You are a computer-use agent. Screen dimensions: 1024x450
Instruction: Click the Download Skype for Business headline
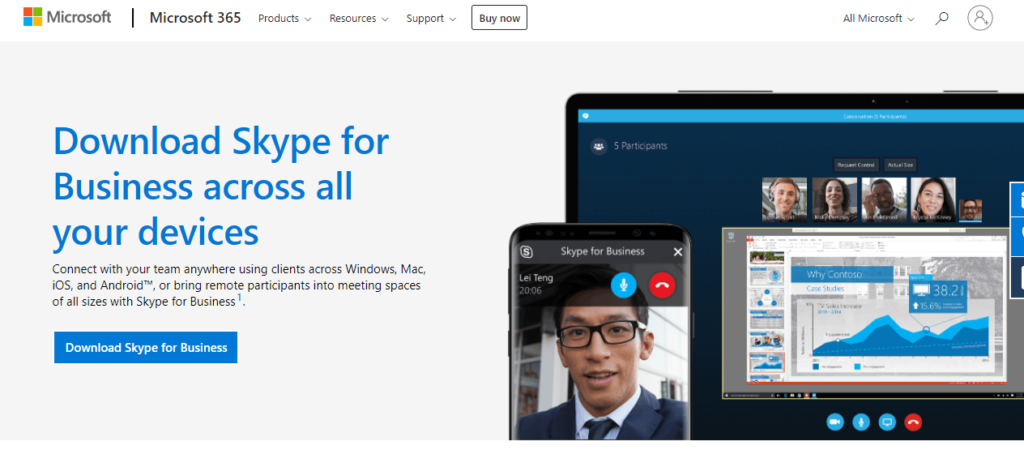pos(221,186)
